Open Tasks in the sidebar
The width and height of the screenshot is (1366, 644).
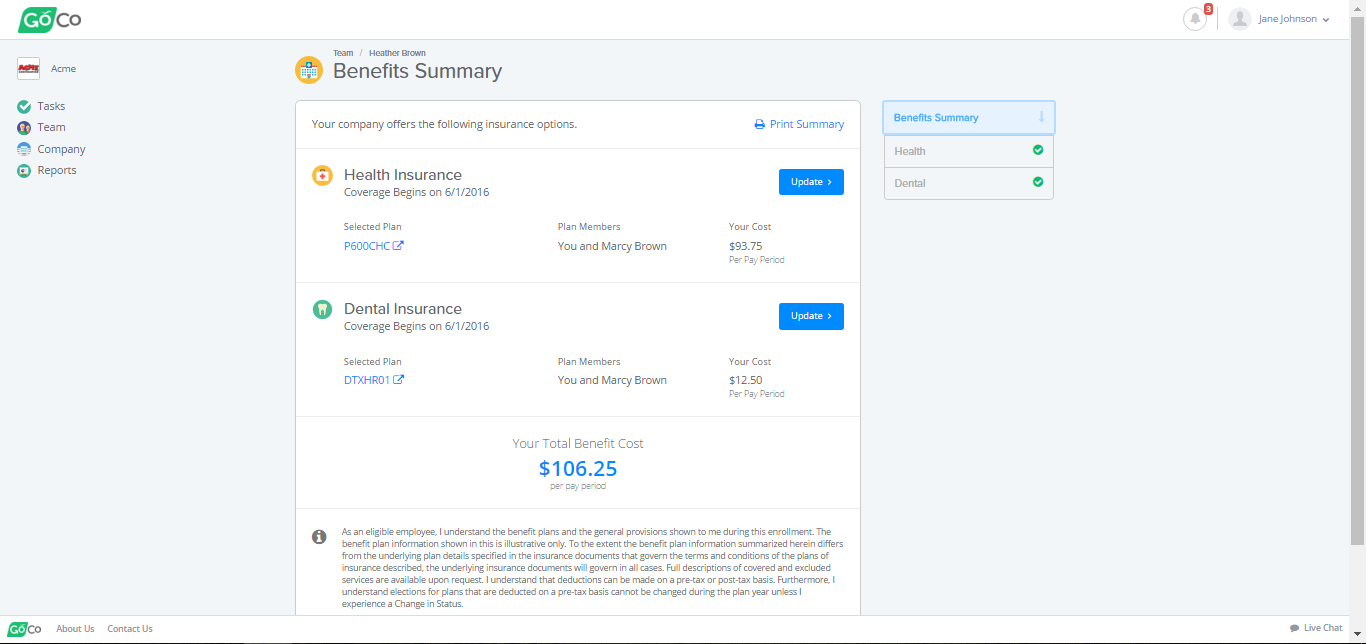[51, 106]
